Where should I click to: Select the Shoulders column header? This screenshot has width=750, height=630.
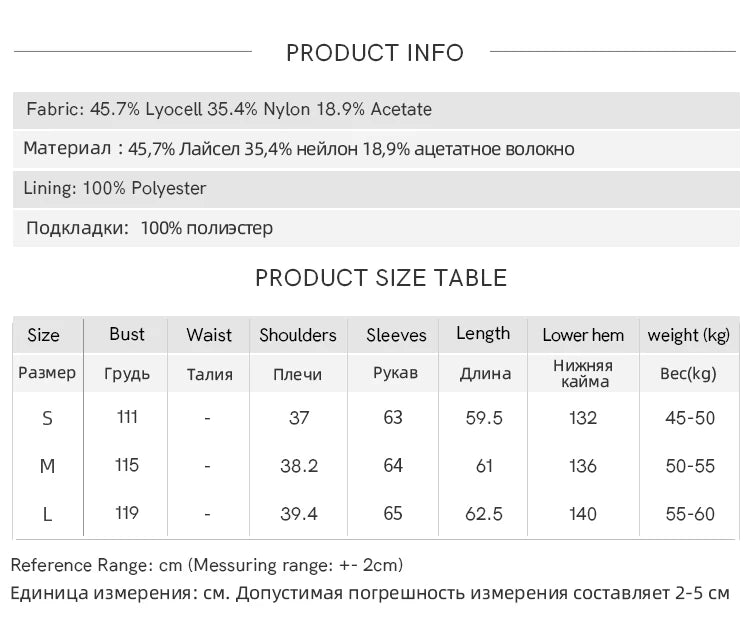[x=298, y=335]
